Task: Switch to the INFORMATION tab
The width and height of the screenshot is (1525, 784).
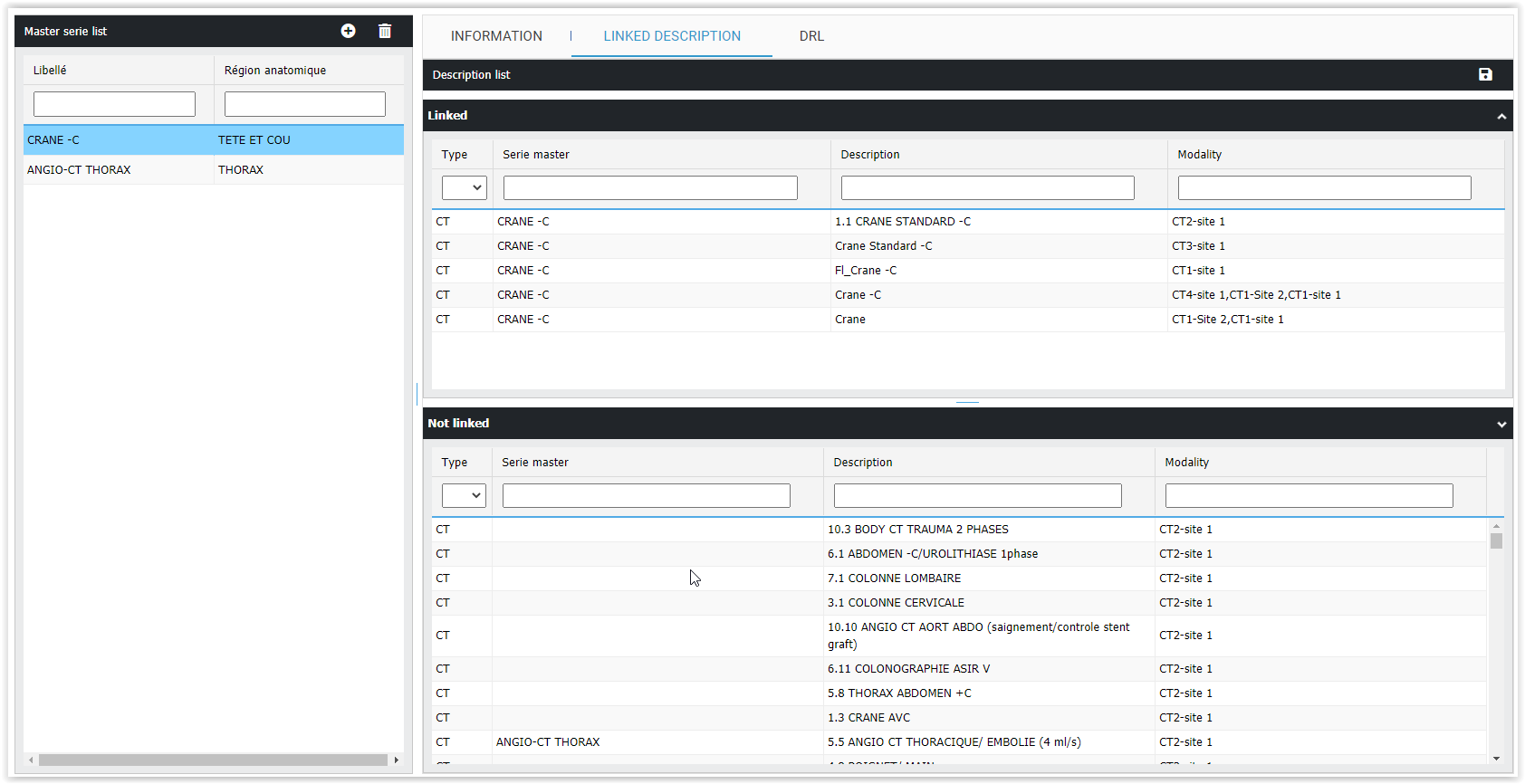Action: tap(496, 36)
